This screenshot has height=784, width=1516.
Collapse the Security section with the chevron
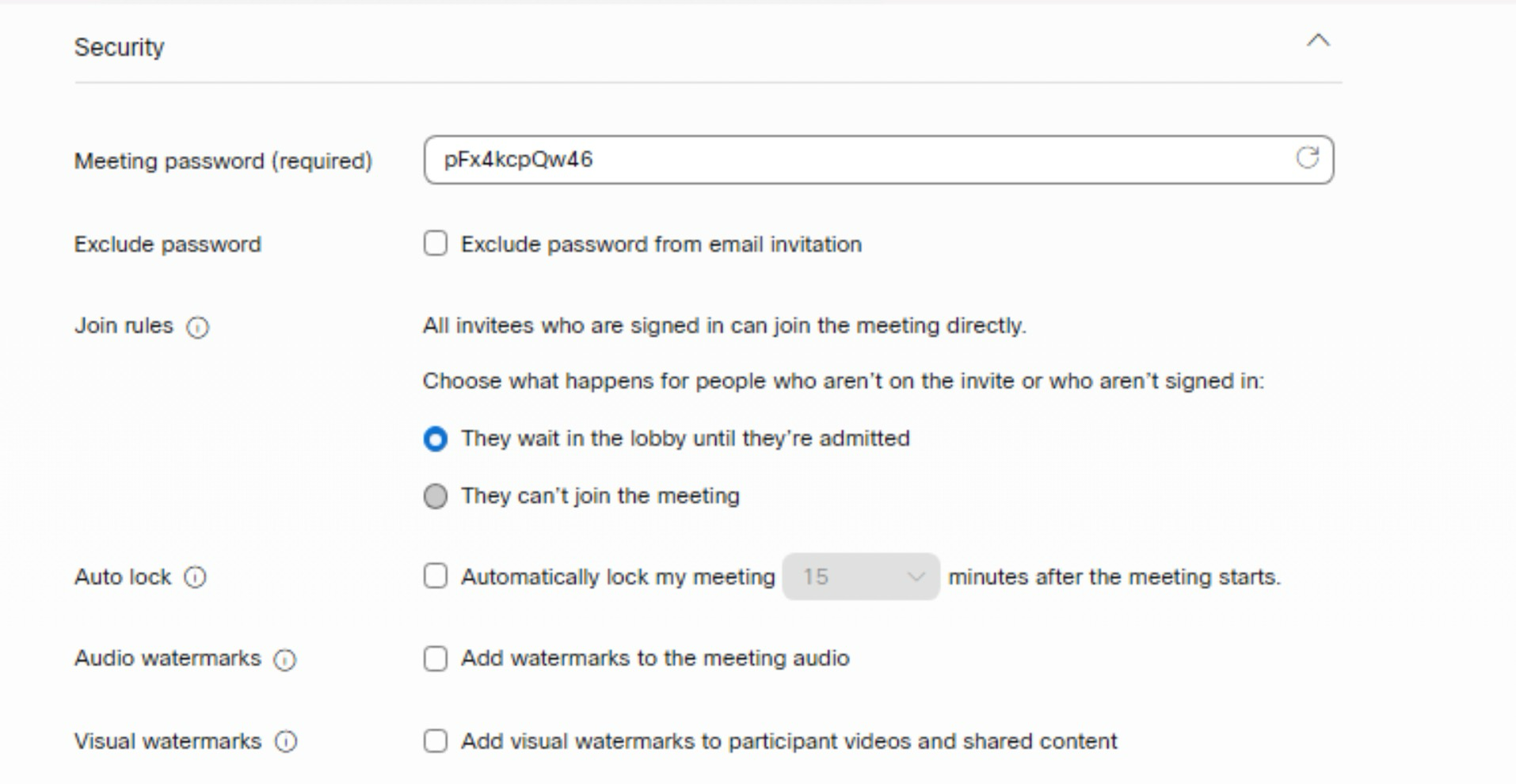click(x=1318, y=41)
